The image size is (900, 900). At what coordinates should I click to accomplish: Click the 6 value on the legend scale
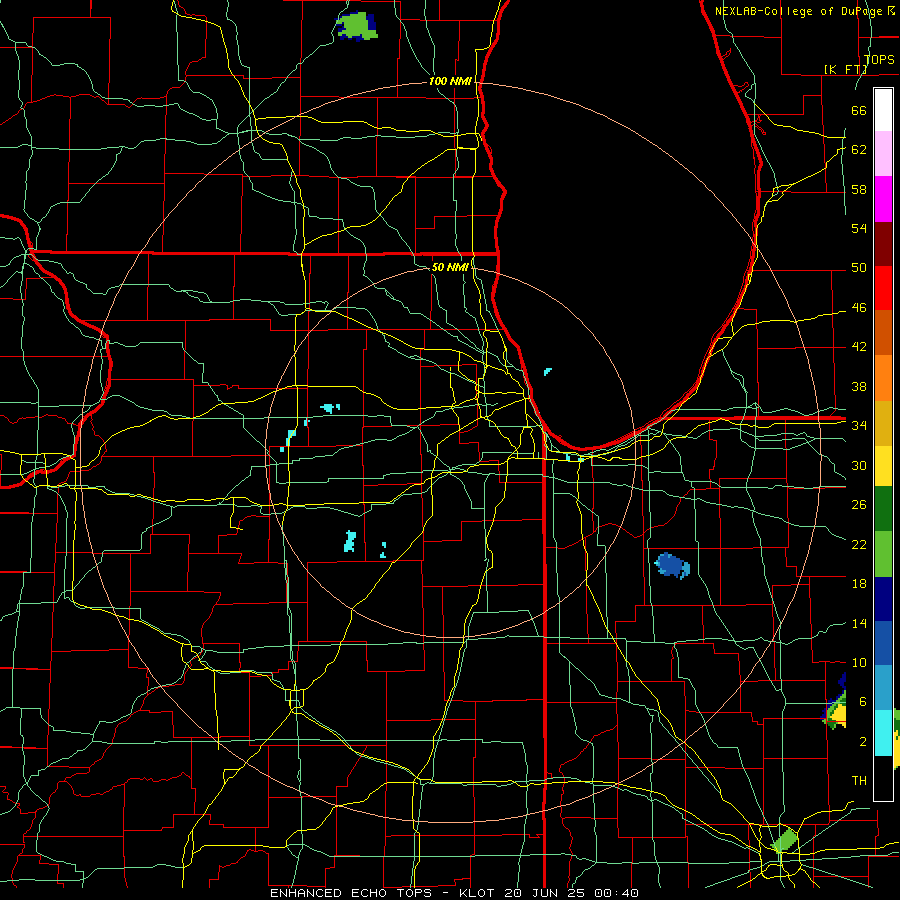tap(862, 702)
